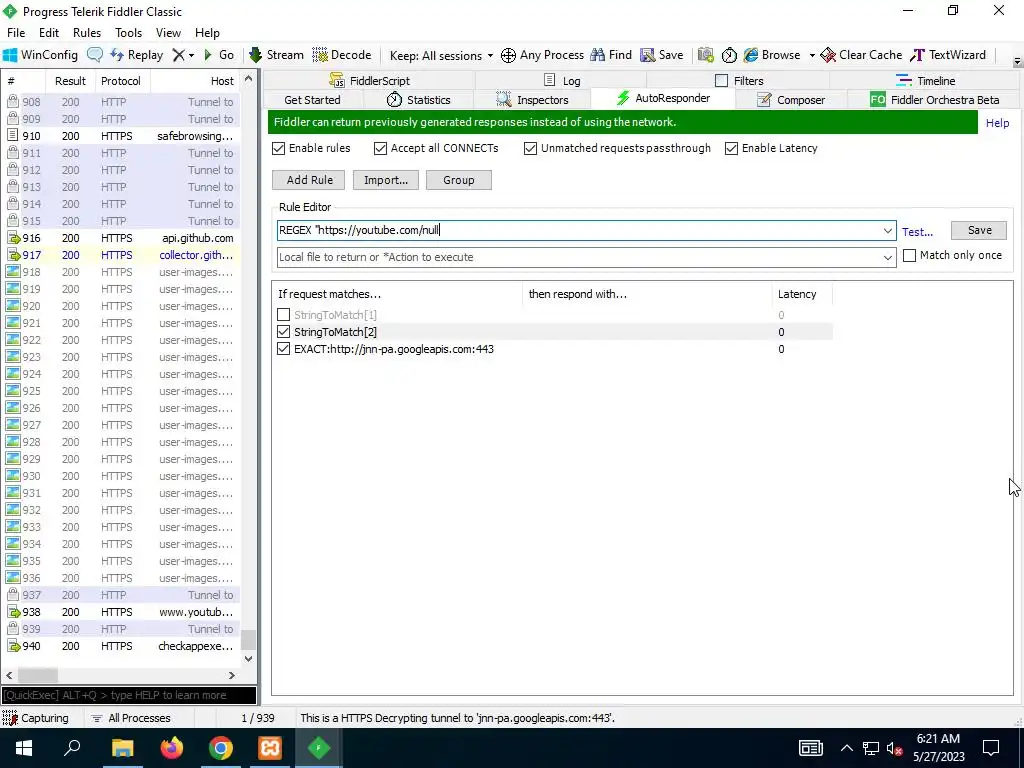This screenshot has height=768, width=1024.
Task: Click the All Processes status filter
Action: [131, 718]
